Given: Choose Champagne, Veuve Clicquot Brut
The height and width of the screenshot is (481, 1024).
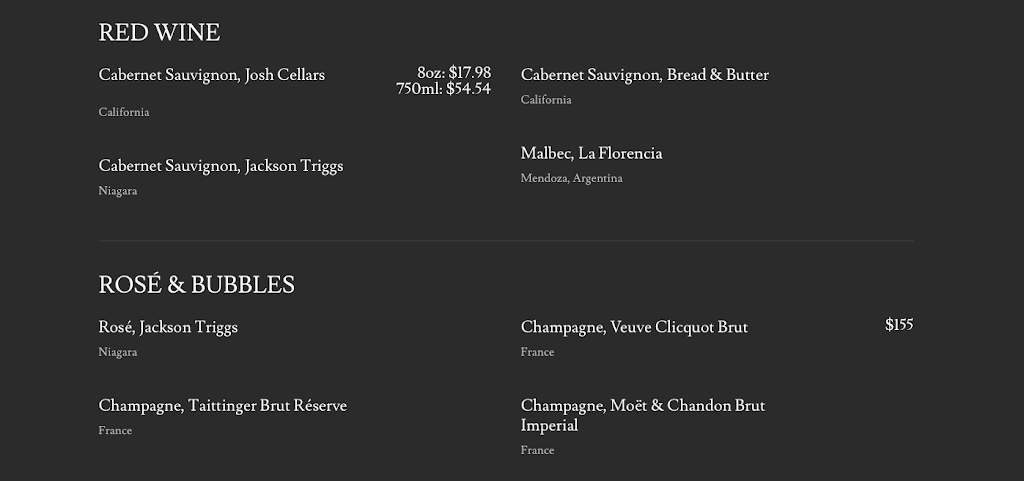Looking at the screenshot, I should 634,328.
